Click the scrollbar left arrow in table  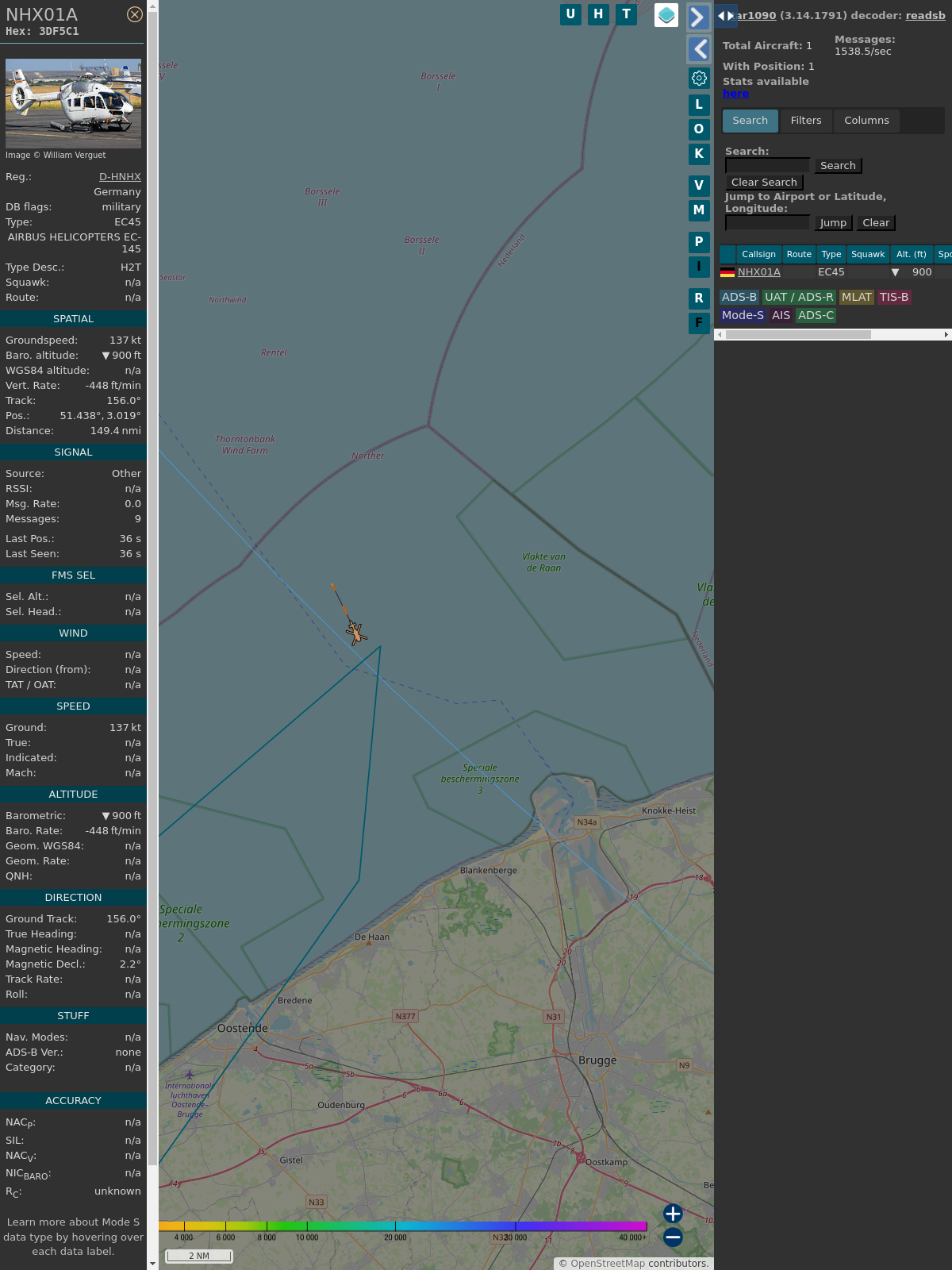[x=719, y=335]
